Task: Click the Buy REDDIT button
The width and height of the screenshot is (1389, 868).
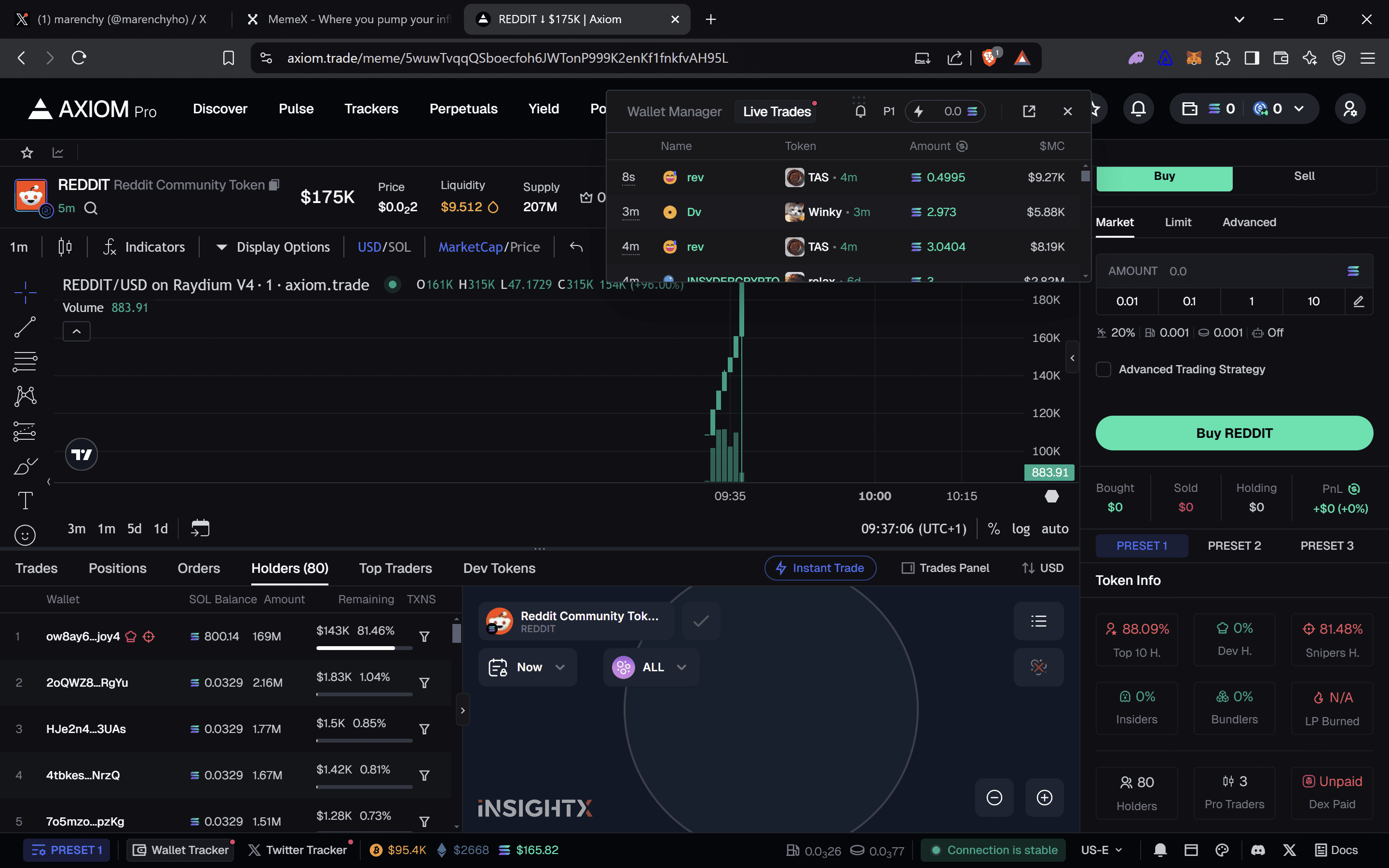Action: (x=1234, y=434)
